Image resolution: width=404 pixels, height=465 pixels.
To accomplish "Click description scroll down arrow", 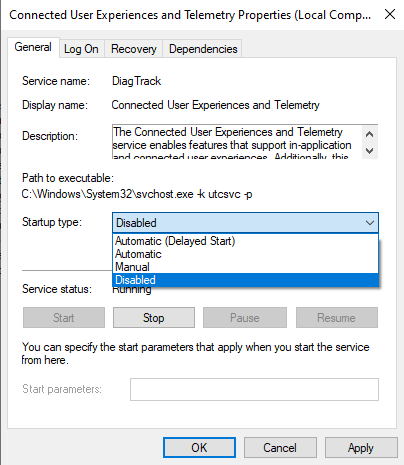I will click(369, 151).
